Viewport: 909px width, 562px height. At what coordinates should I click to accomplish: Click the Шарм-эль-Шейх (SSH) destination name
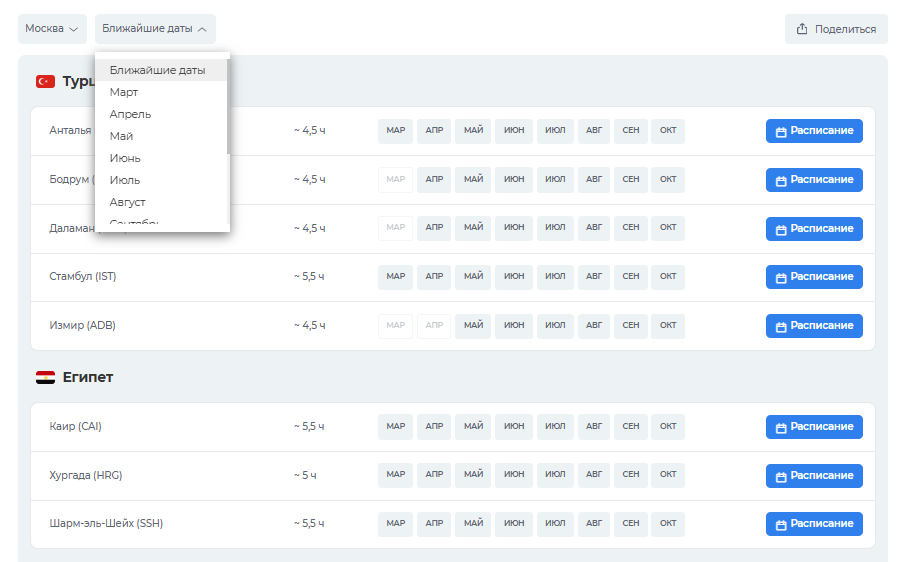coord(106,523)
